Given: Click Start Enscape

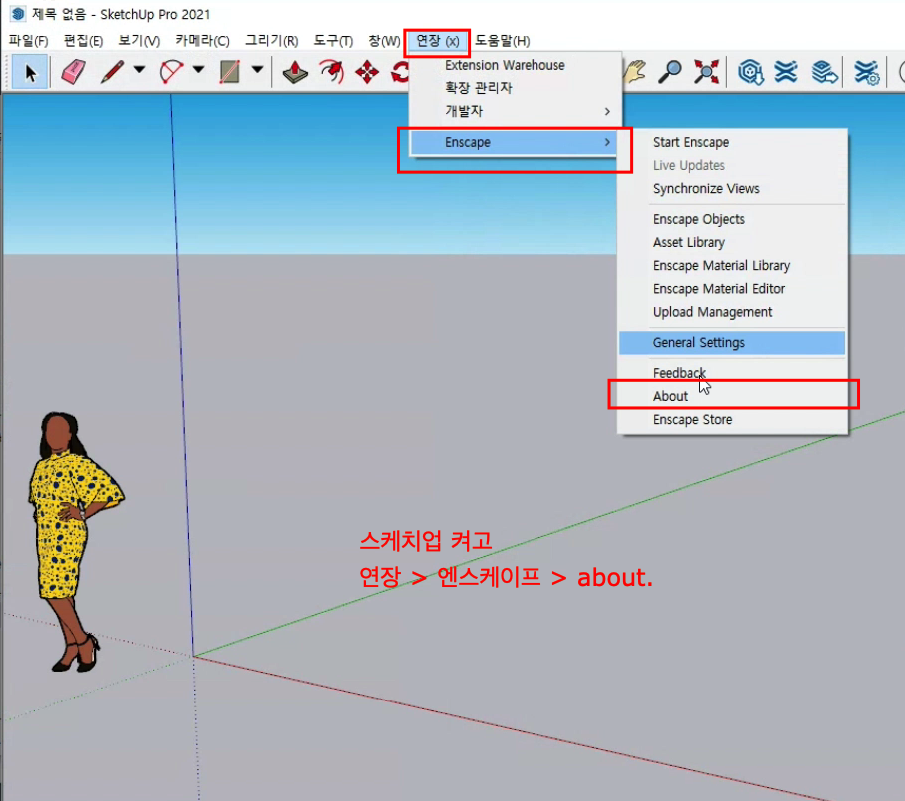Looking at the screenshot, I should coord(690,142).
